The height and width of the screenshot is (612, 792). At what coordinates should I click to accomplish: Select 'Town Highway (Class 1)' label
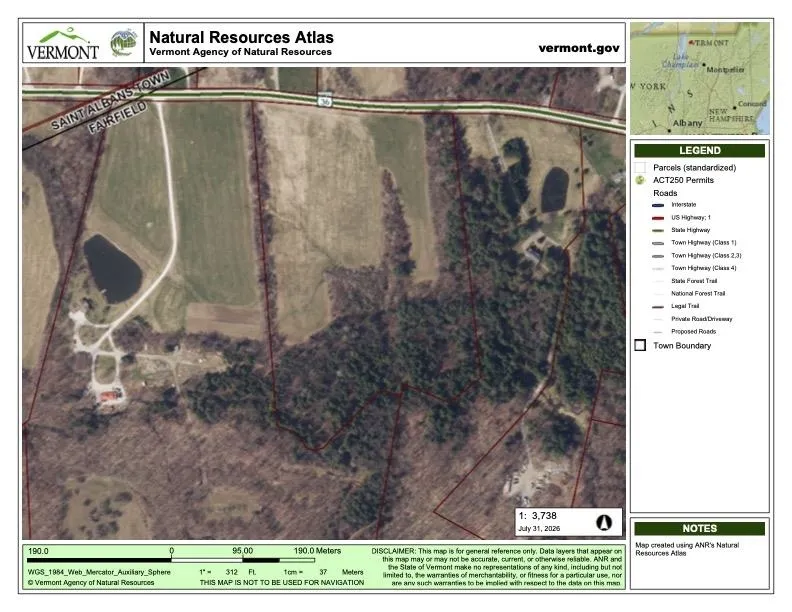pyautogui.click(x=704, y=243)
